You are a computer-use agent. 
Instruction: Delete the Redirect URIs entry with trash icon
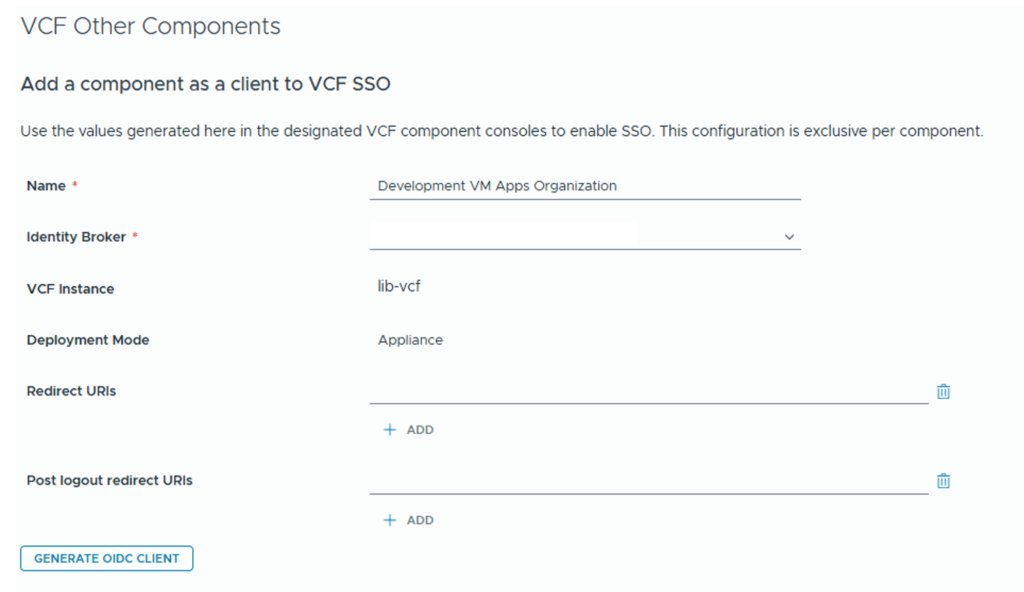(943, 392)
